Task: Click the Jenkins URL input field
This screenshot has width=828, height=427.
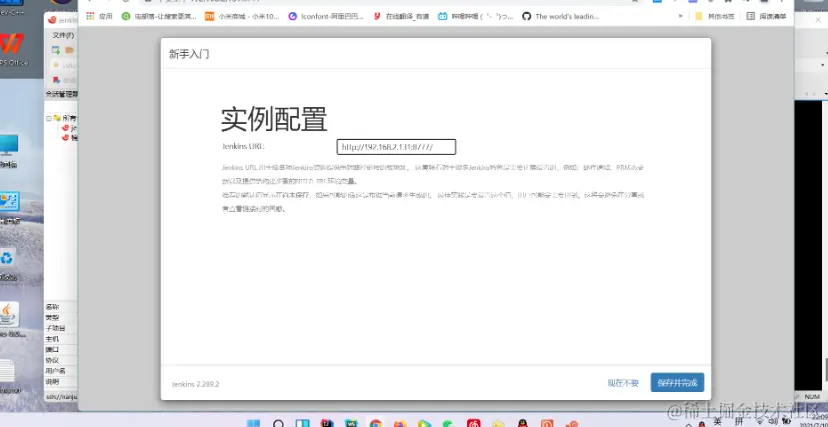Action: [396, 147]
